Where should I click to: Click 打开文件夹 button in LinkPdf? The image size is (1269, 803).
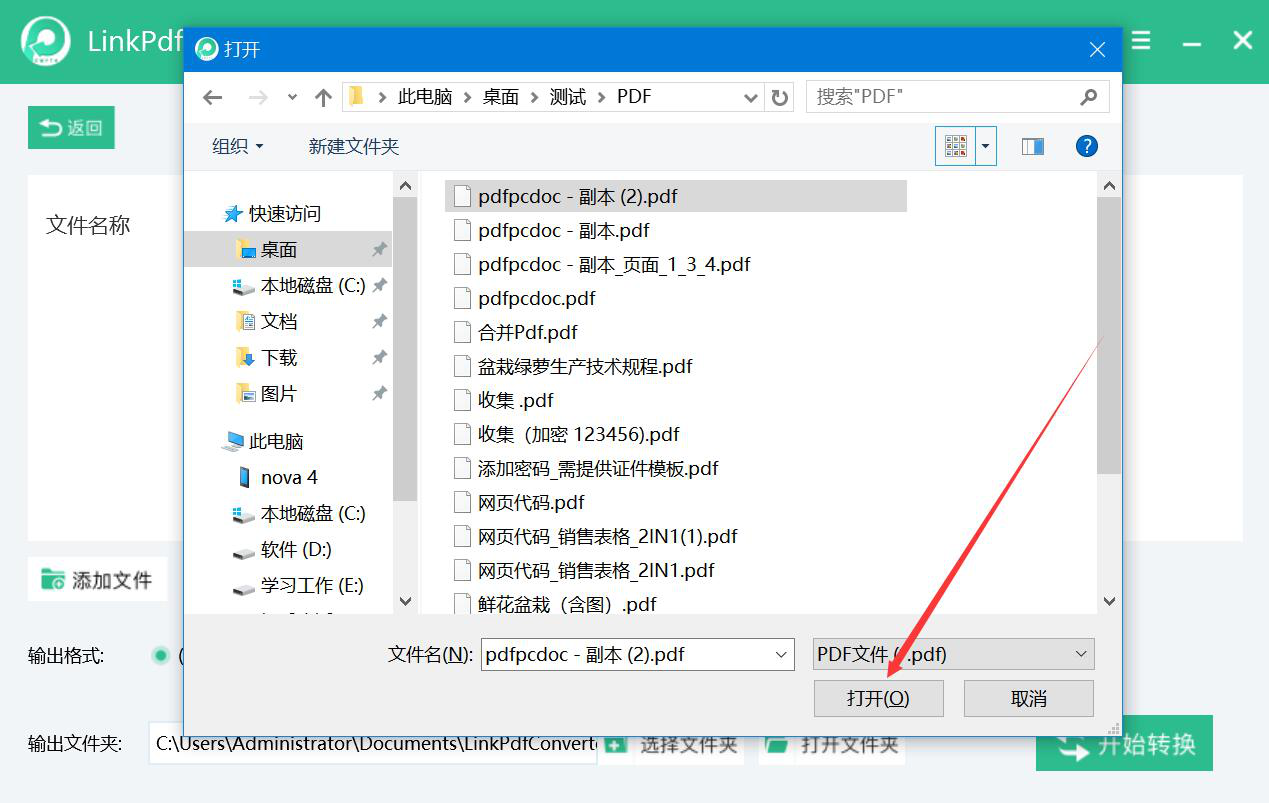(x=833, y=745)
